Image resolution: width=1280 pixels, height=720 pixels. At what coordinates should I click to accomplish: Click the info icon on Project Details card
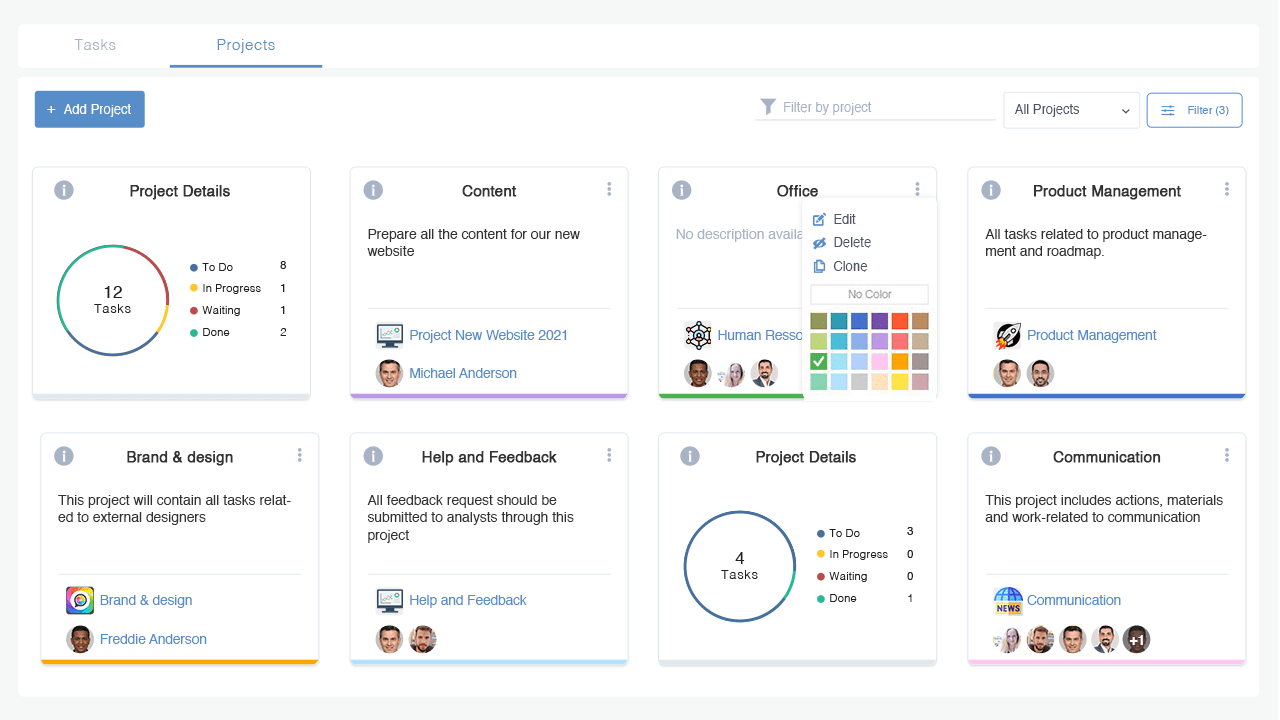coord(63,190)
